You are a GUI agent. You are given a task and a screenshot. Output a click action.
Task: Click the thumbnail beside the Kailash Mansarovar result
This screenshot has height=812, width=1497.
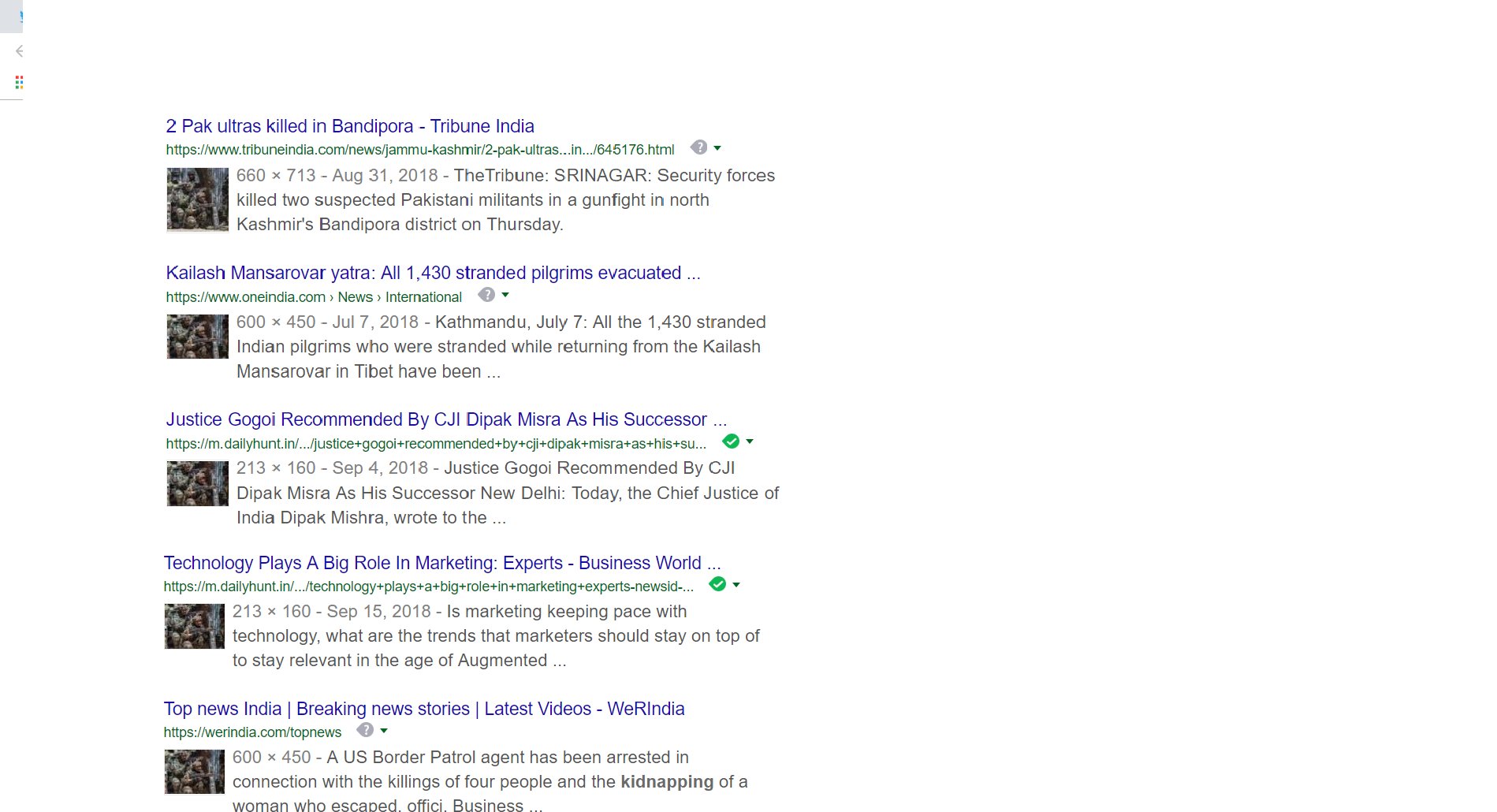197,337
